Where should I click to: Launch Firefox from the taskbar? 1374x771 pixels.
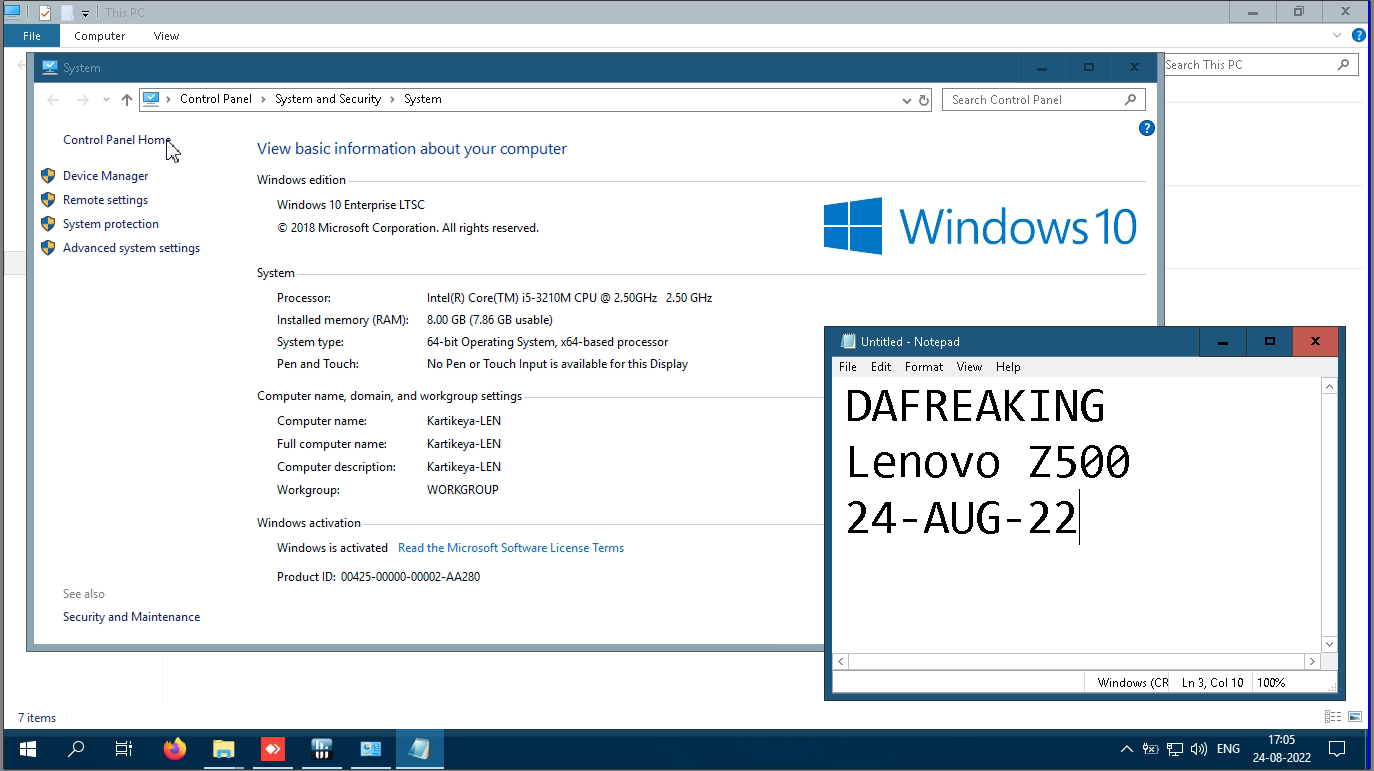point(174,749)
